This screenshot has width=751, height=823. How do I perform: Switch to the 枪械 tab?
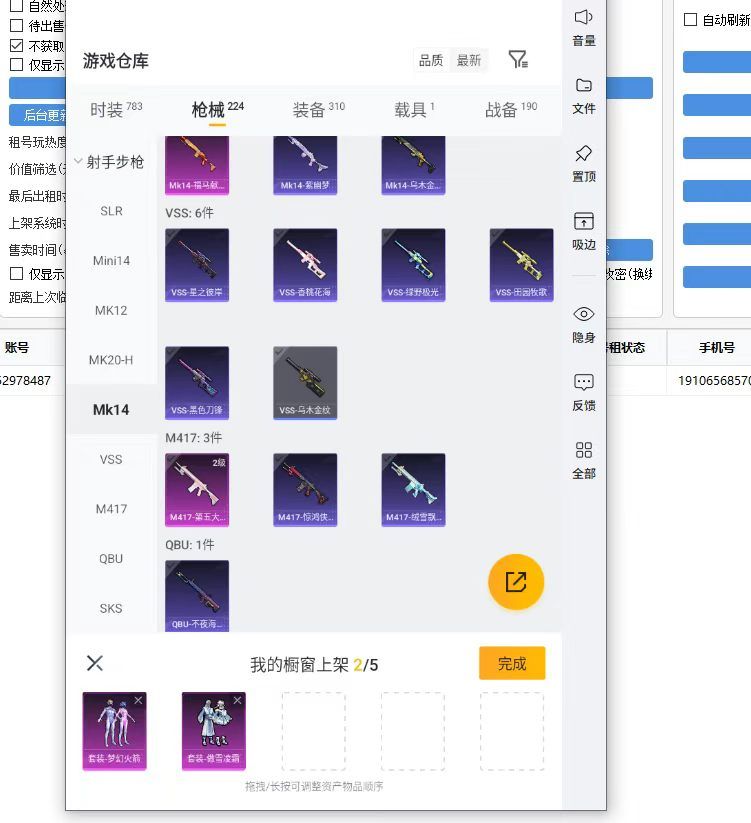click(217, 110)
